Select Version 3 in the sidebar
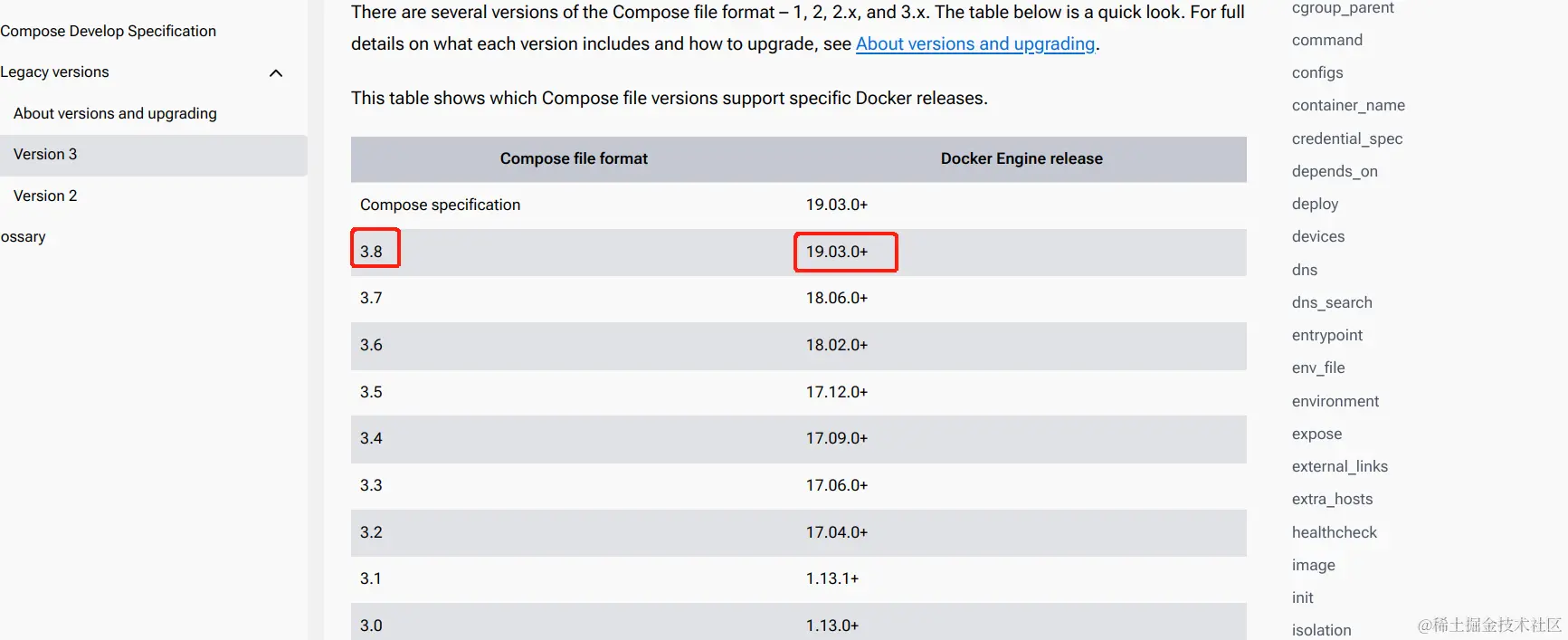The height and width of the screenshot is (640, 1568). coord(154,155)
